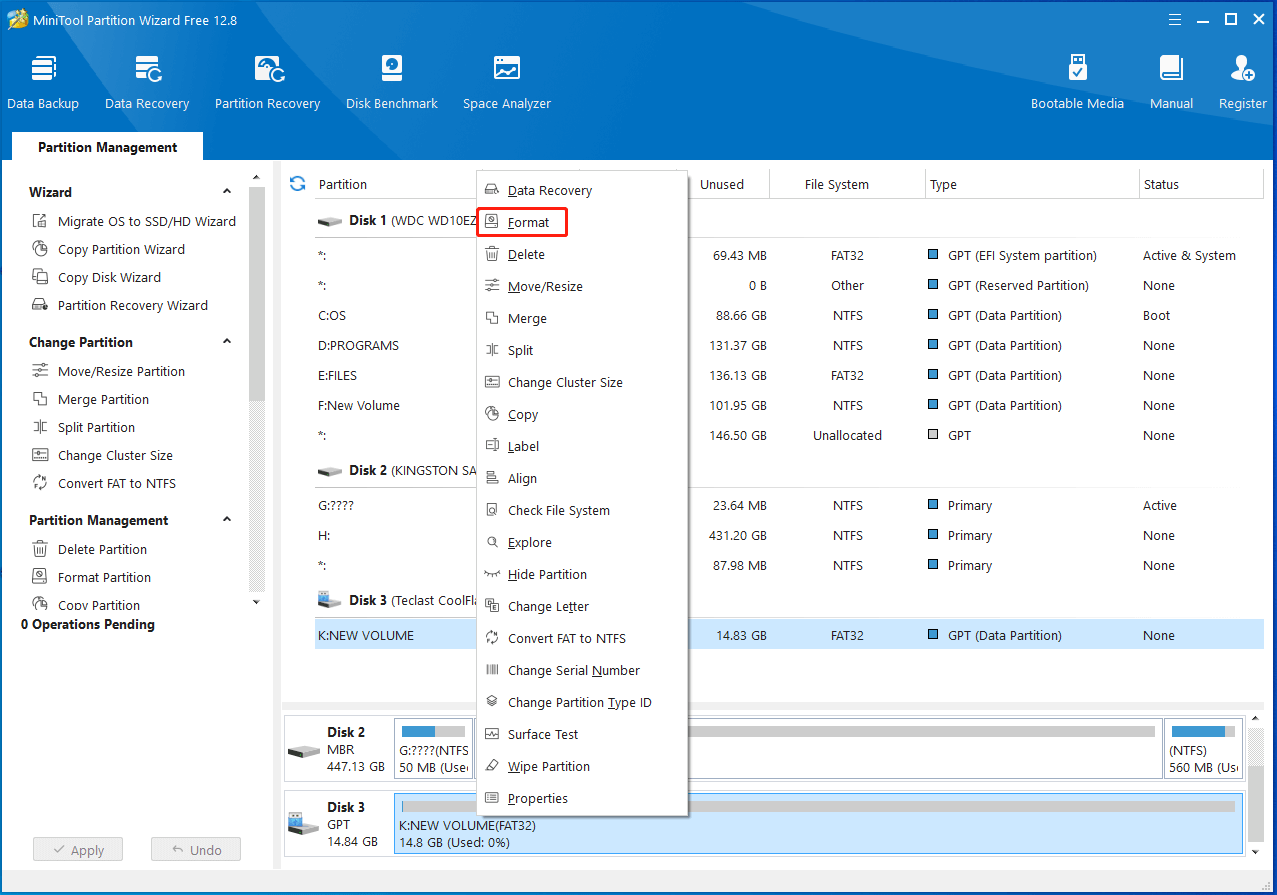The image size is (1277, 895).
Task: Select the C:OS partition row
Action: point(789,315)
